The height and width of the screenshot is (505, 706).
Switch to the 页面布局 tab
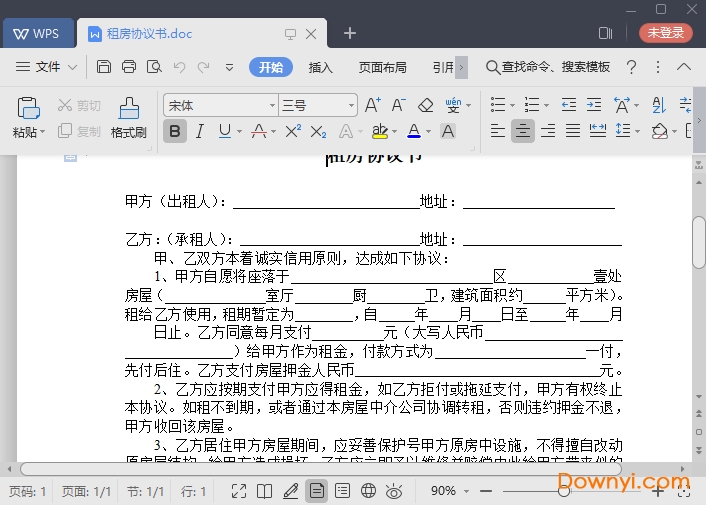tap(383, 67)
